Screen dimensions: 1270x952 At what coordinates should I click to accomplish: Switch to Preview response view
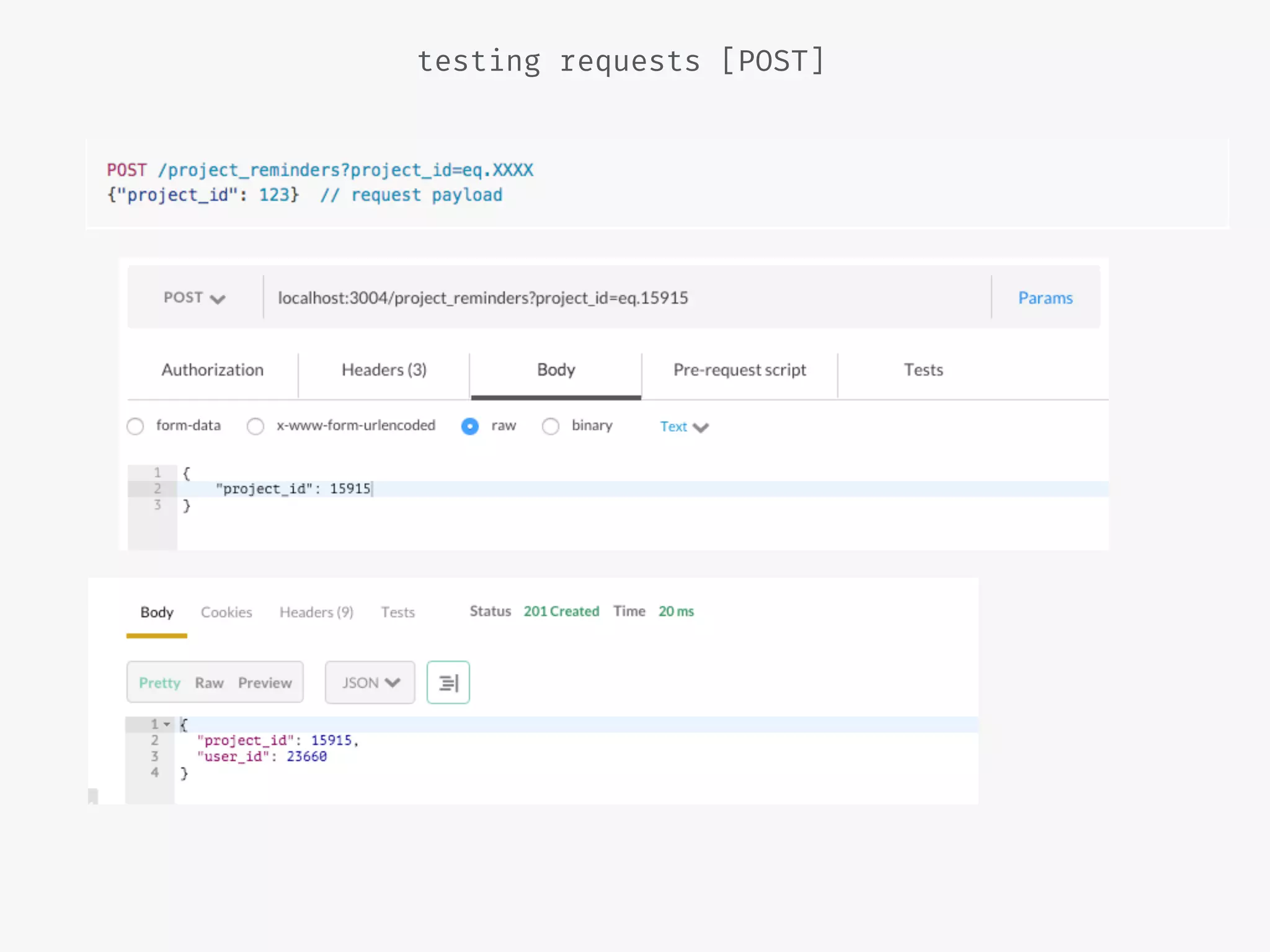pyautogui.click(x=265, y=683)
